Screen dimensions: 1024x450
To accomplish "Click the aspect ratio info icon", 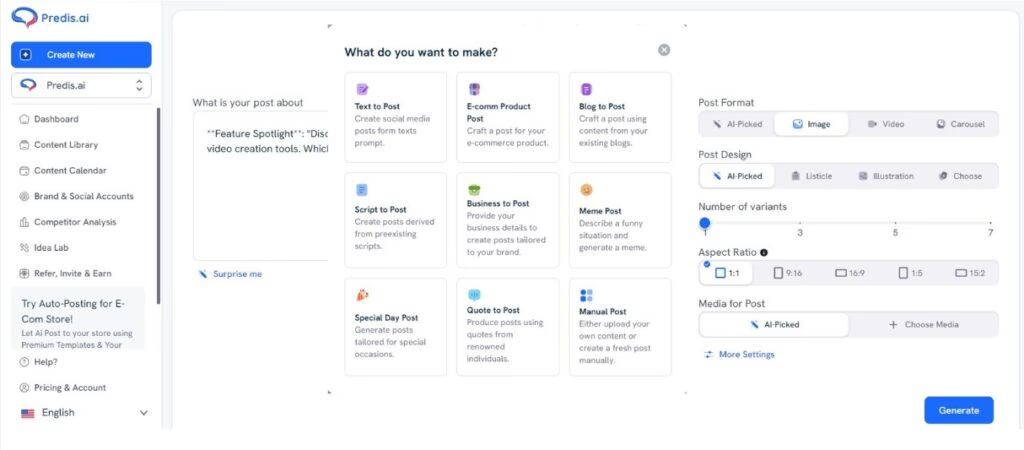I will click(765, 253).
